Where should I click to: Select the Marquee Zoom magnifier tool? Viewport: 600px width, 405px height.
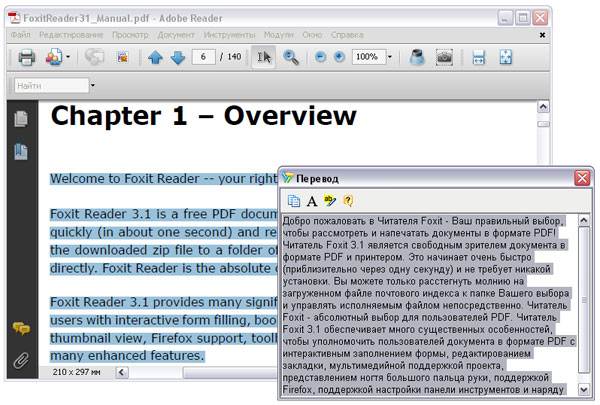[x=291, y=57]
